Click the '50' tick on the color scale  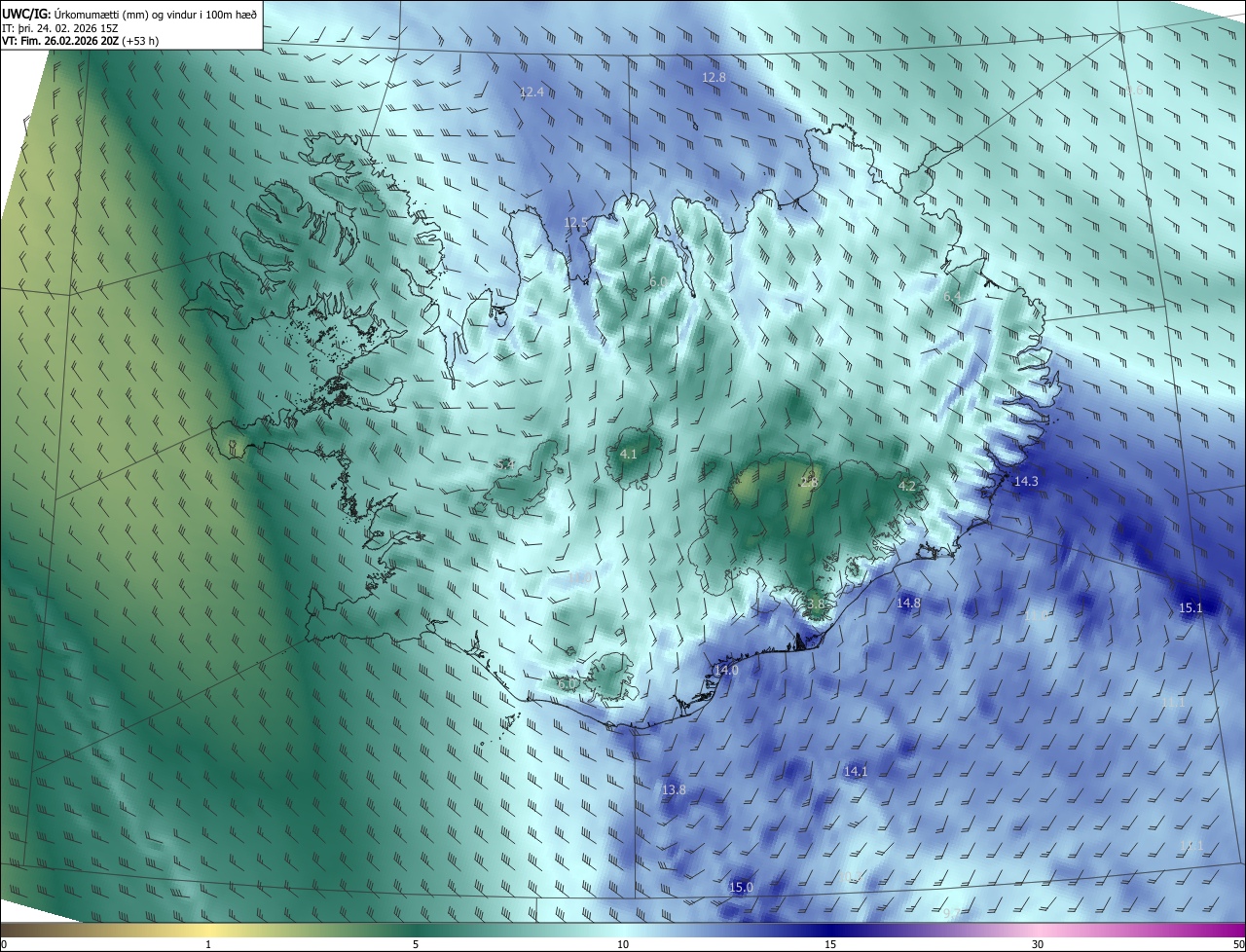[x=1238, y=944]
